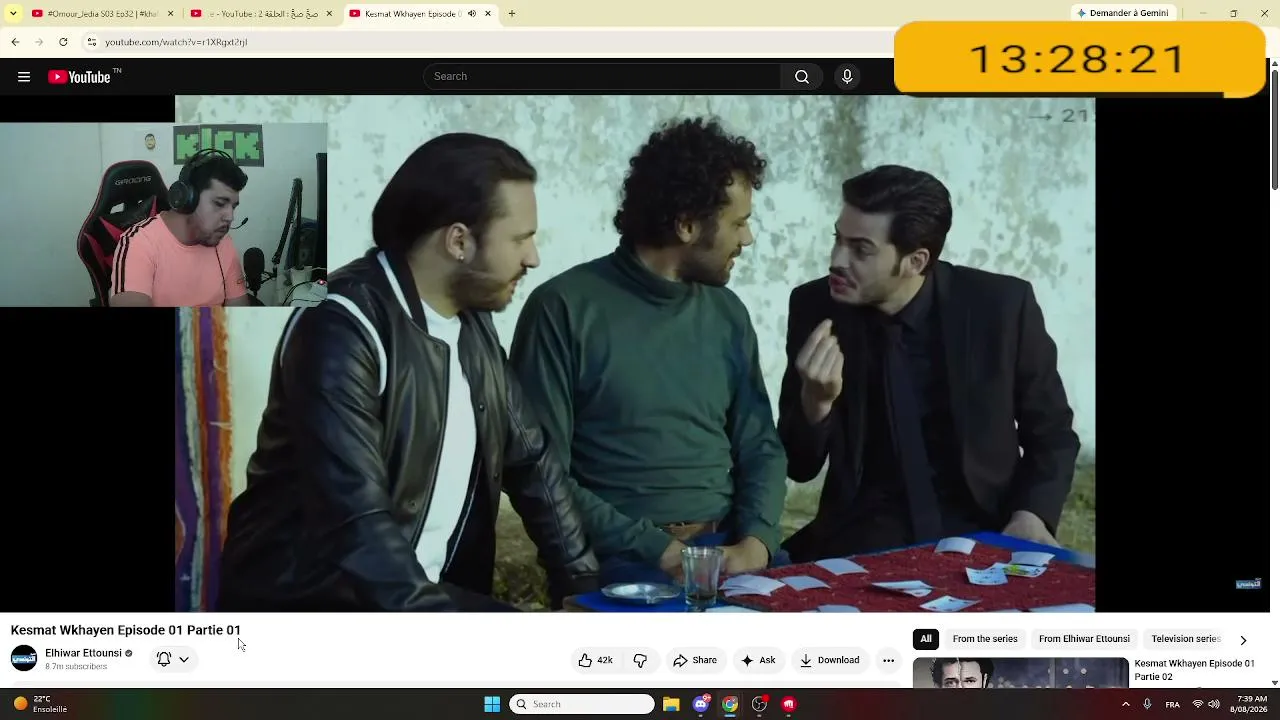Open notification bell dropdown for Elhiwar Ettounsi
The image size is (1280, 720).
point(173,659)
